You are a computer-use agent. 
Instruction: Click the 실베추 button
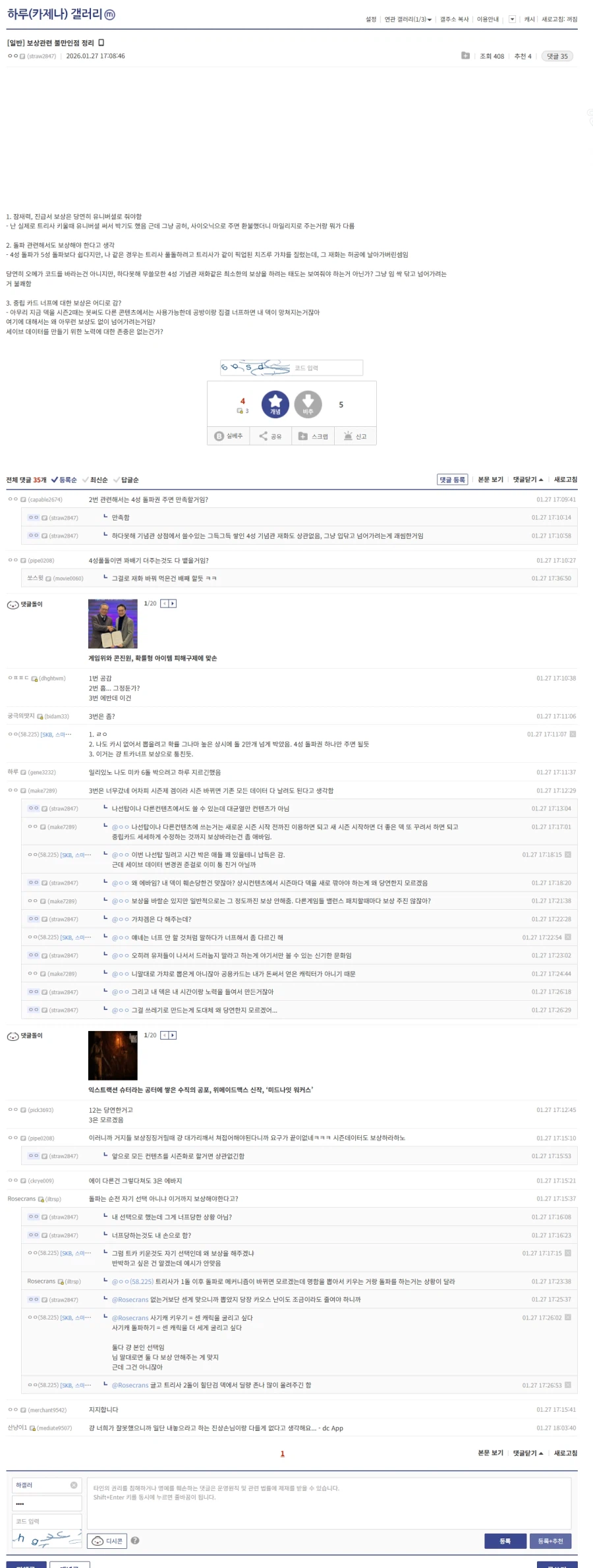tap(229, 436)
